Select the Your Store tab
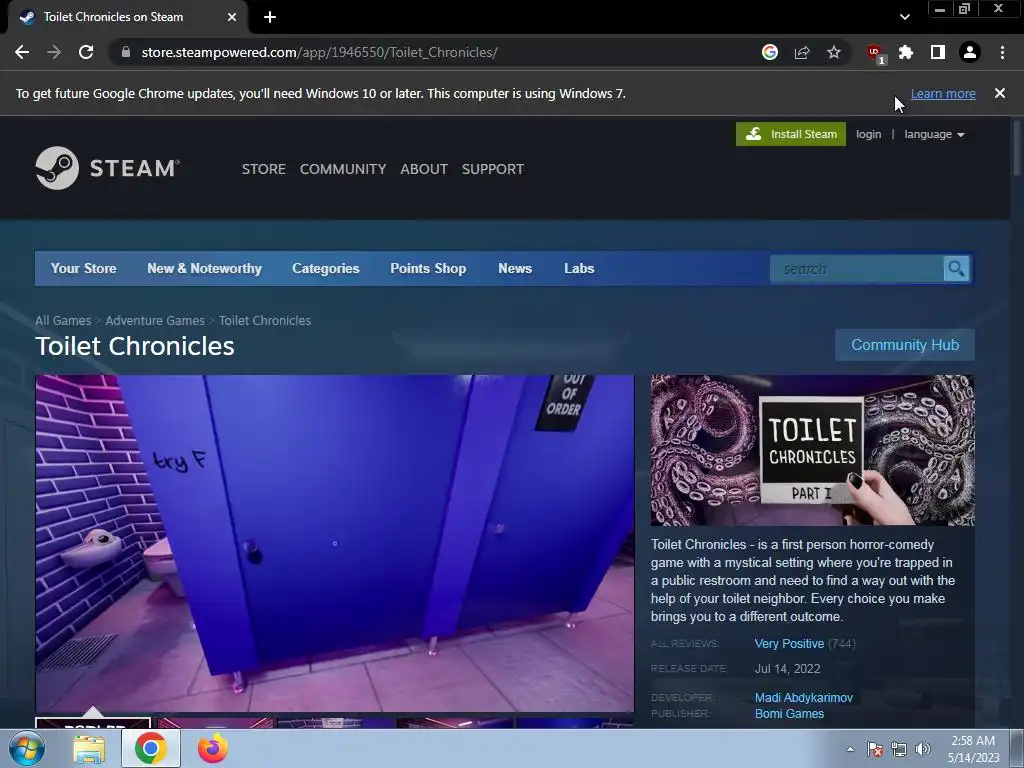 (84, 268)
